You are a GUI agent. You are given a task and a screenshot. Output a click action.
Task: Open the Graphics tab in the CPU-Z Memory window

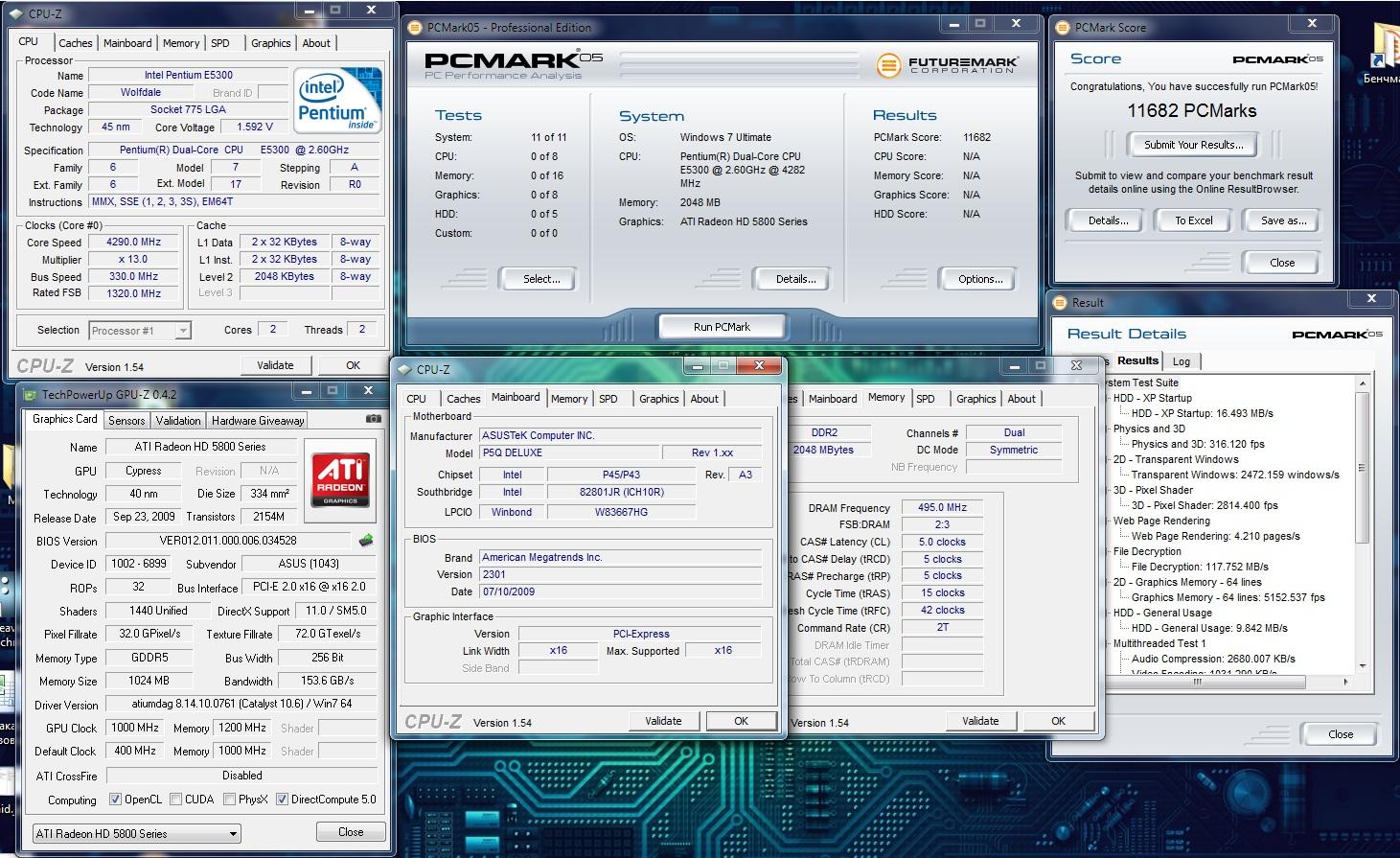pos(975,399)
